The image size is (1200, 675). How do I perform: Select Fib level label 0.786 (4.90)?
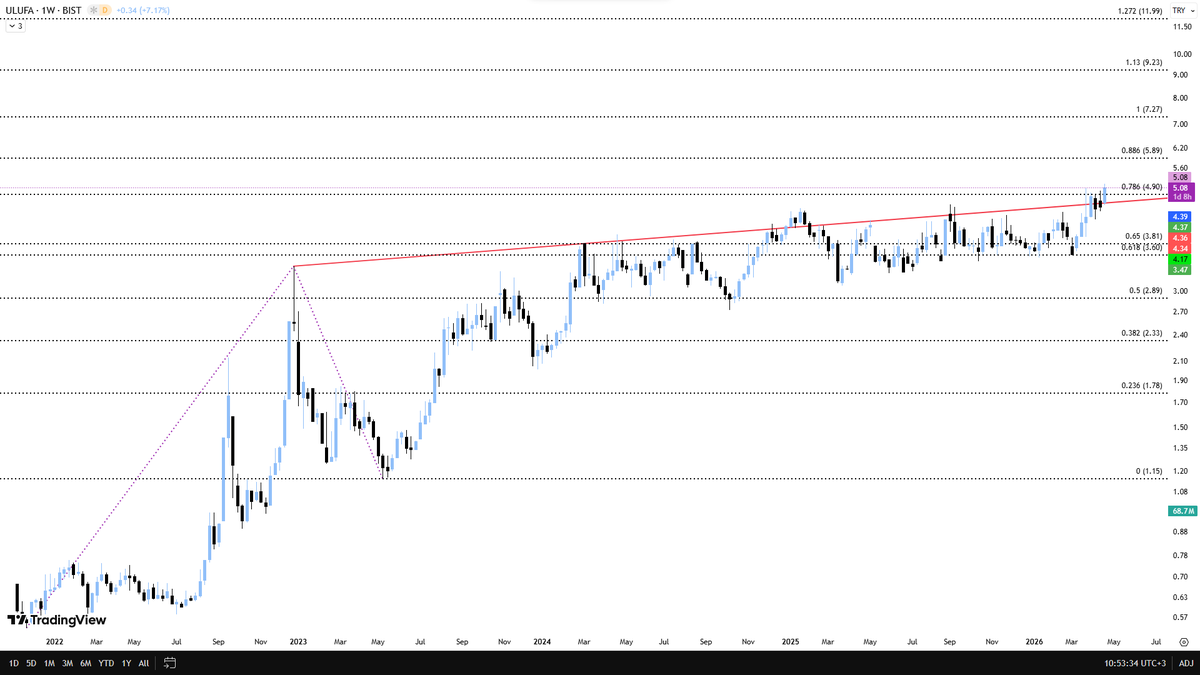click(1142, 187)
